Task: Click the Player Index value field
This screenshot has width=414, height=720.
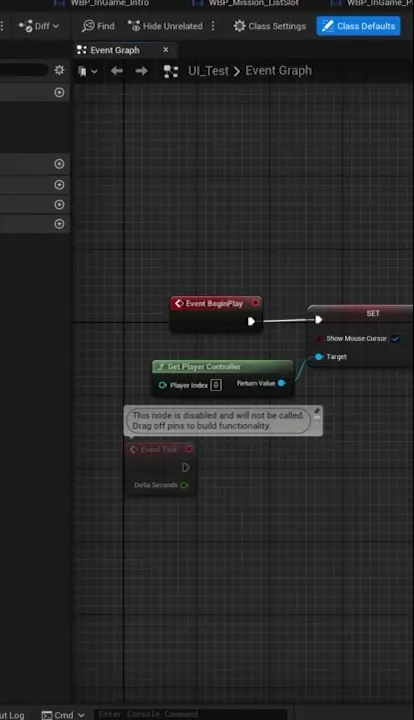Action: [216, 385]
